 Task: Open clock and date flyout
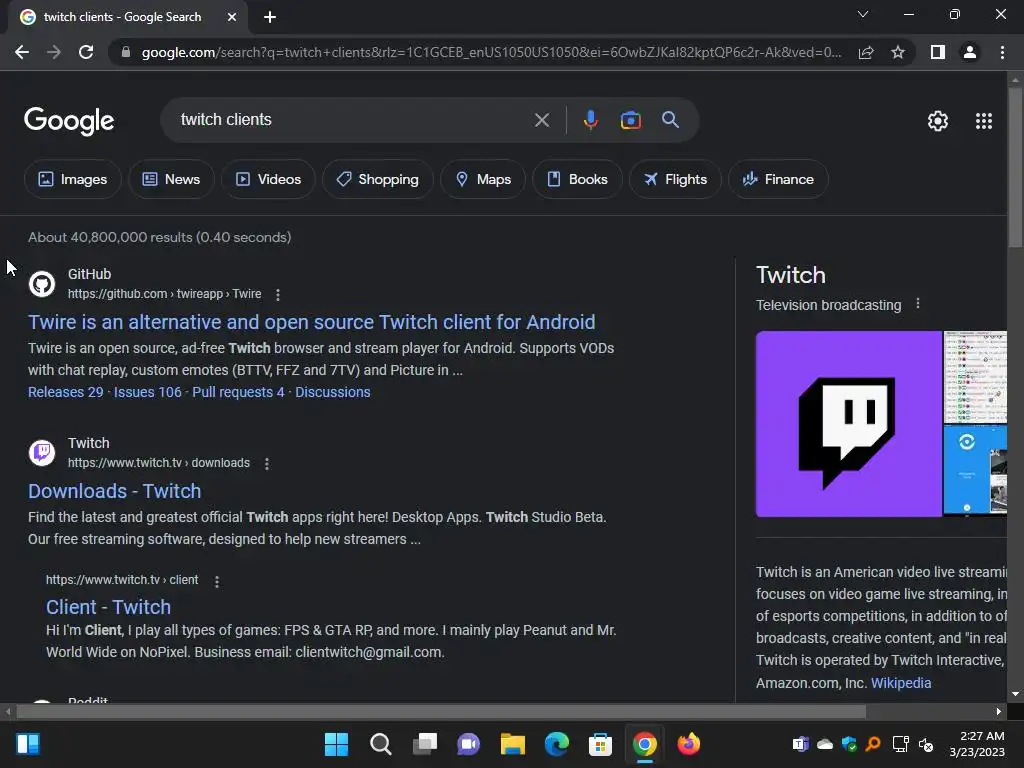[x=977, y=744]
